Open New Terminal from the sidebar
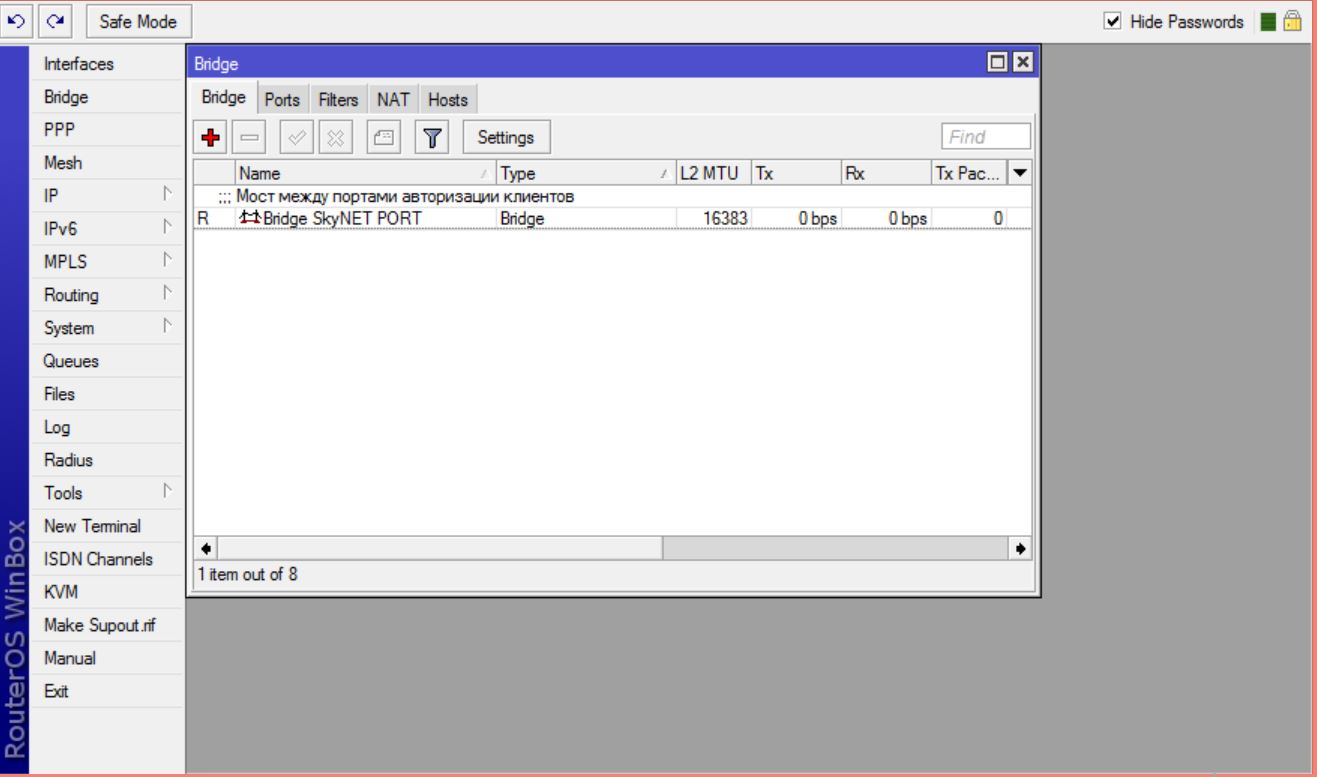This screenshot has height=777, width=1317. coord(107,526)
